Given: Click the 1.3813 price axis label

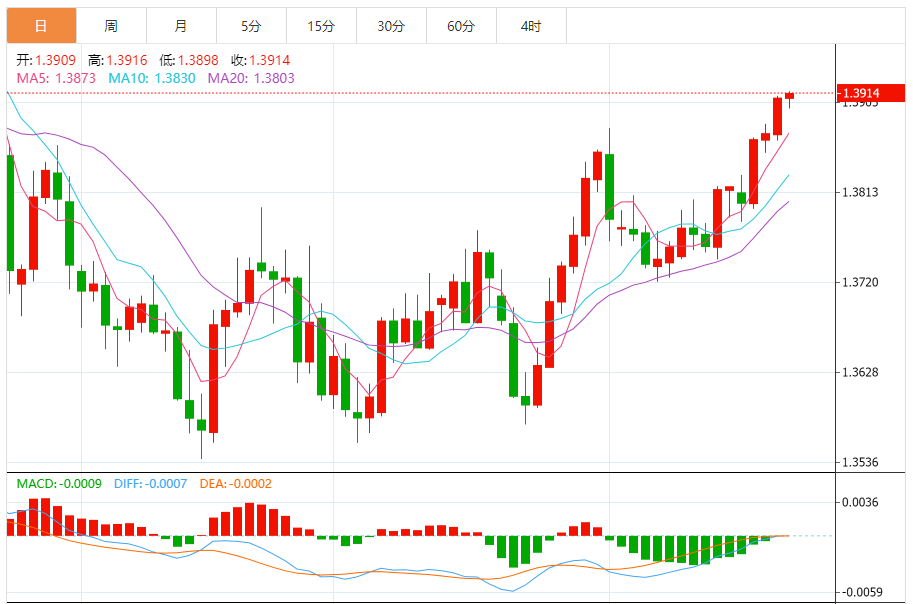Looking at the screenshot, I should pos(860,192).
